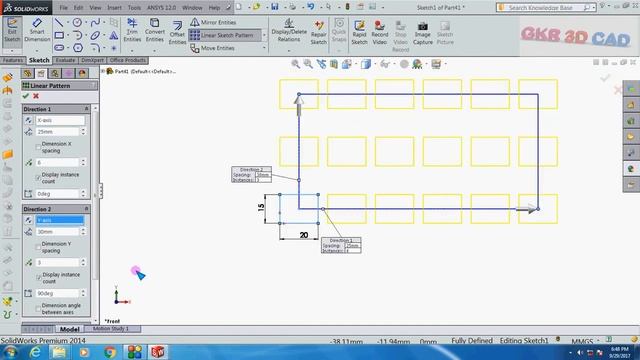Viewport: 640px width, 360px height.
Task: Accept the Linear Pattern with green checkmark
Action: coord(26,96)
